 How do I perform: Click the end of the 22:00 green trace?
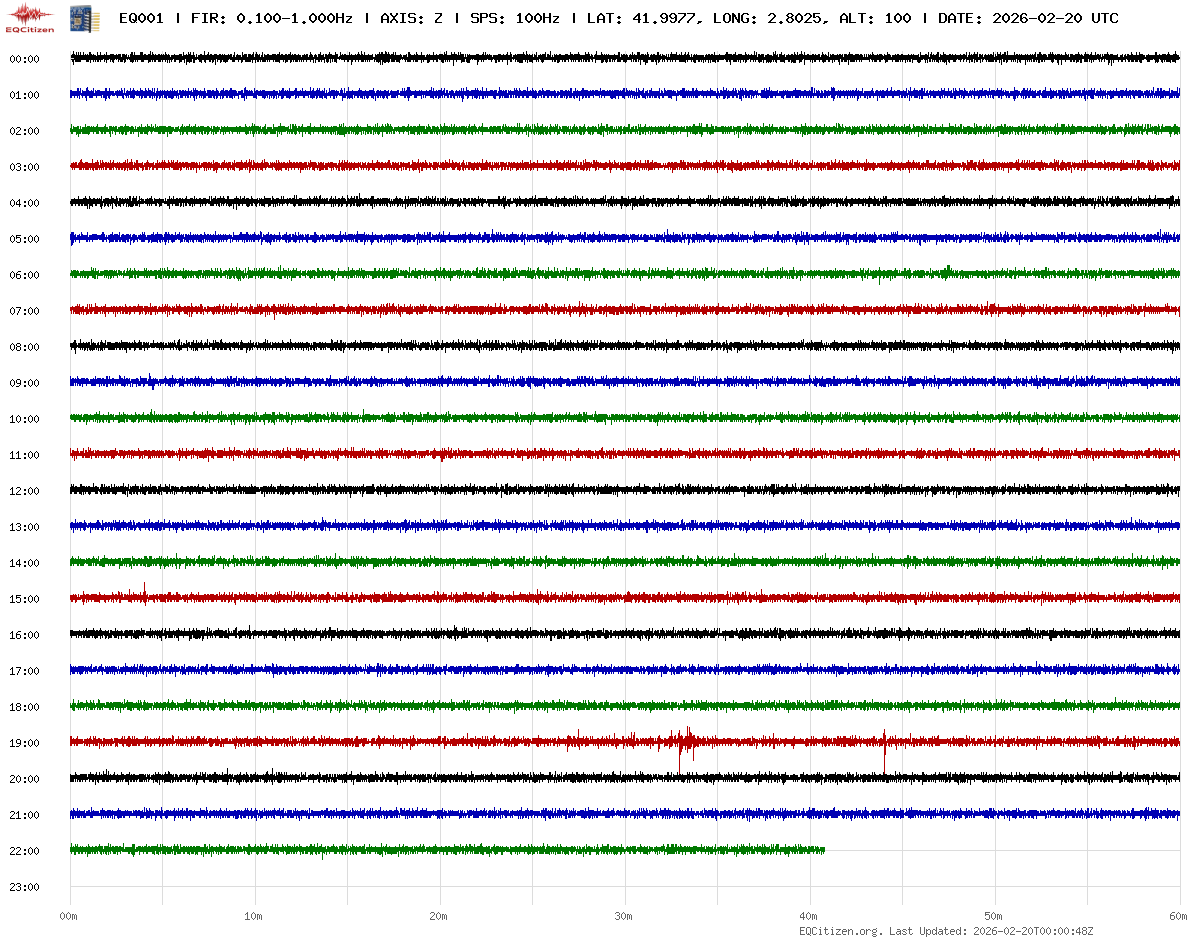(x=823, y=850)
